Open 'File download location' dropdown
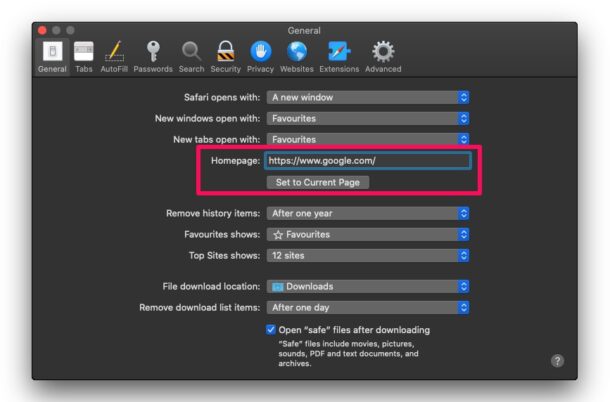610x402 pixels. pyautogui.click(x=368, y=286)
